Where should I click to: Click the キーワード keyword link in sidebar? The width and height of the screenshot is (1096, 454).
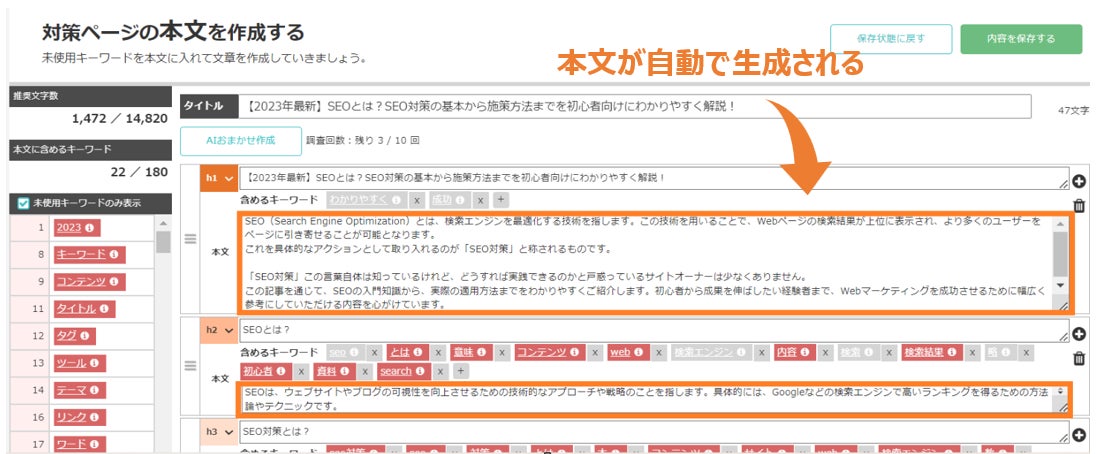(81, 254)
